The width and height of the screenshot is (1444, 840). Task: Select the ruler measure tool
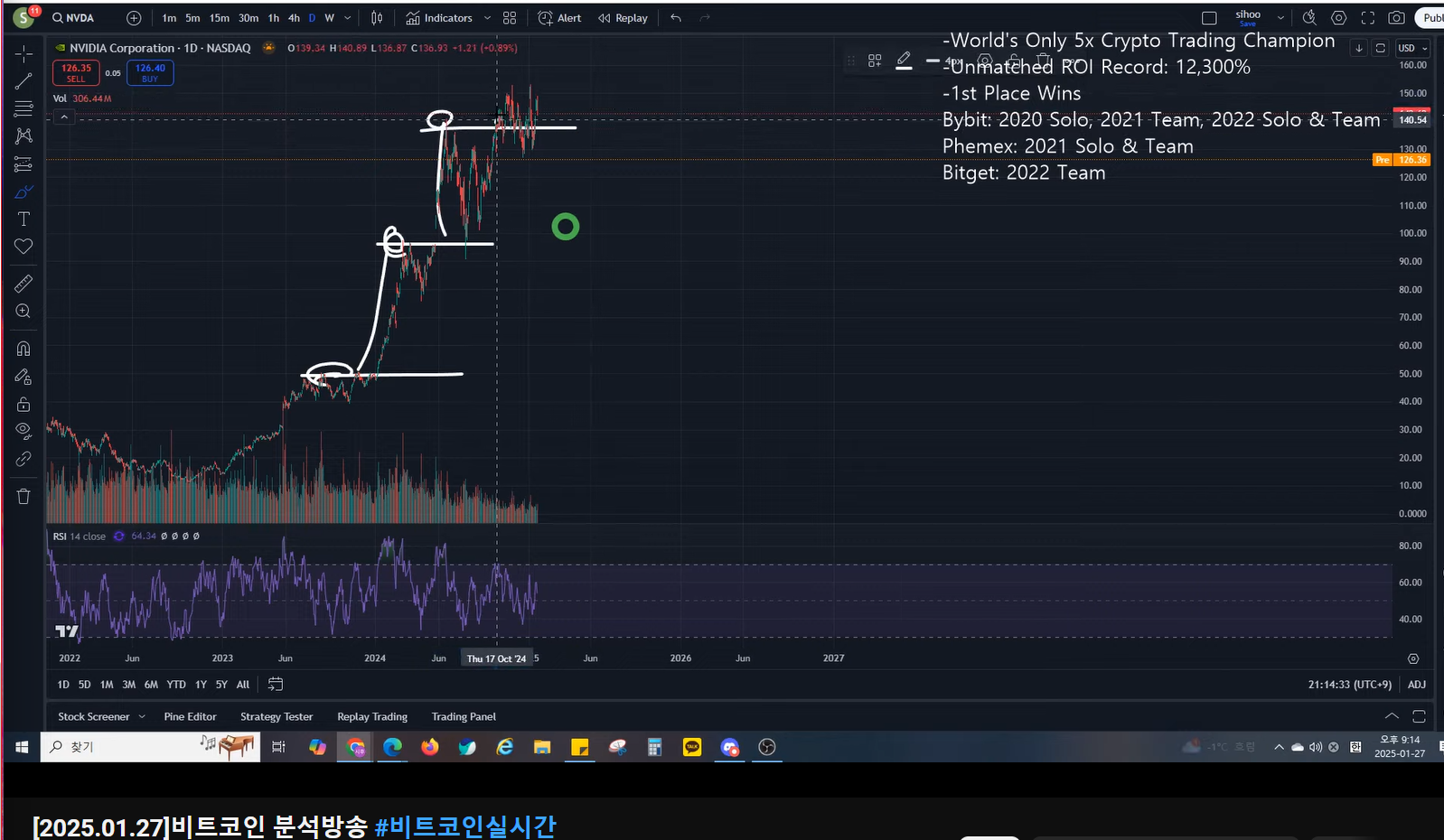[23, 284]
